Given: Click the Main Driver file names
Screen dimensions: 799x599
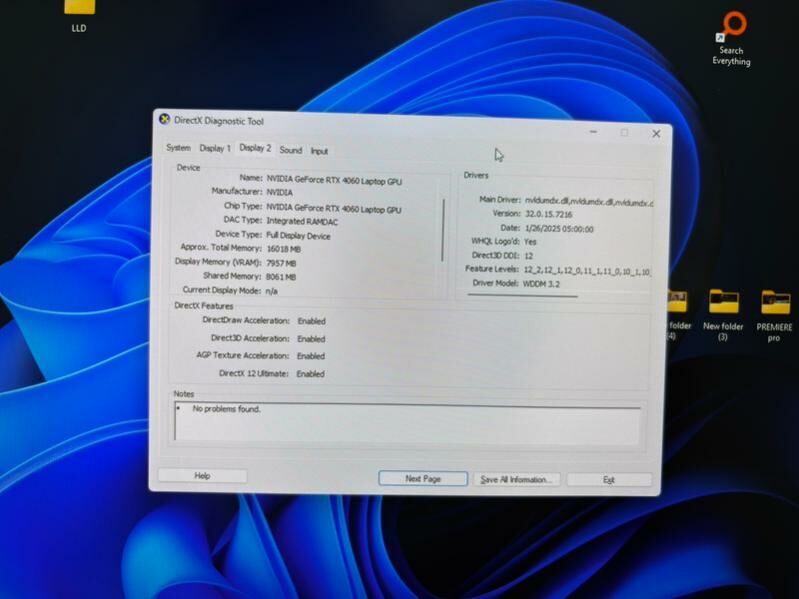Looking at the screenshot, I should [589, 203].
